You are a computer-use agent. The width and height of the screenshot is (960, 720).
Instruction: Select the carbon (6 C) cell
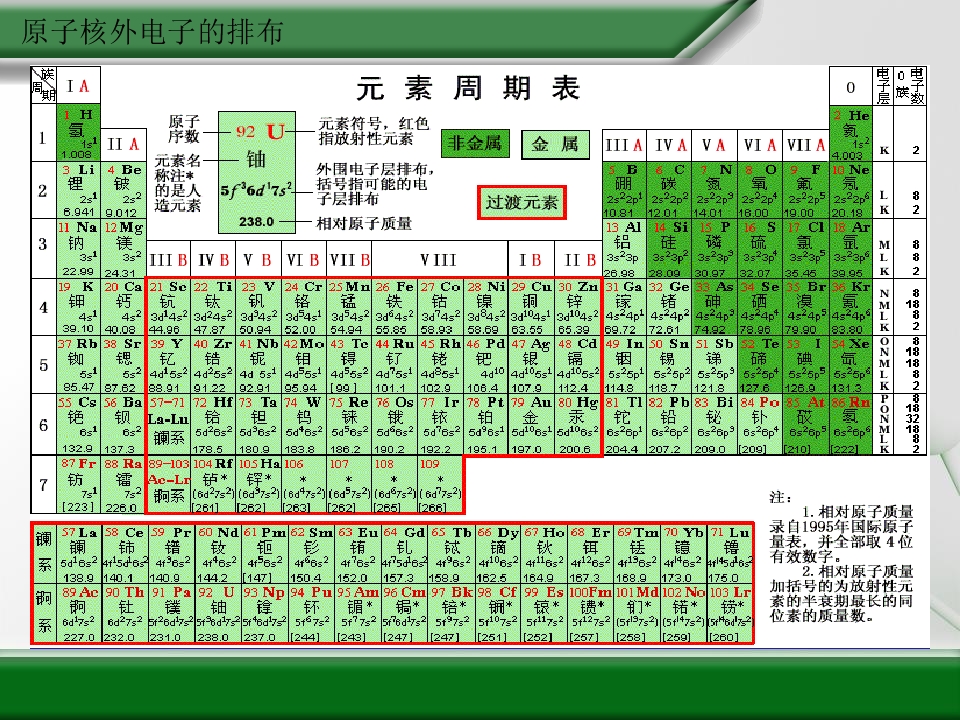coord(671,191)
